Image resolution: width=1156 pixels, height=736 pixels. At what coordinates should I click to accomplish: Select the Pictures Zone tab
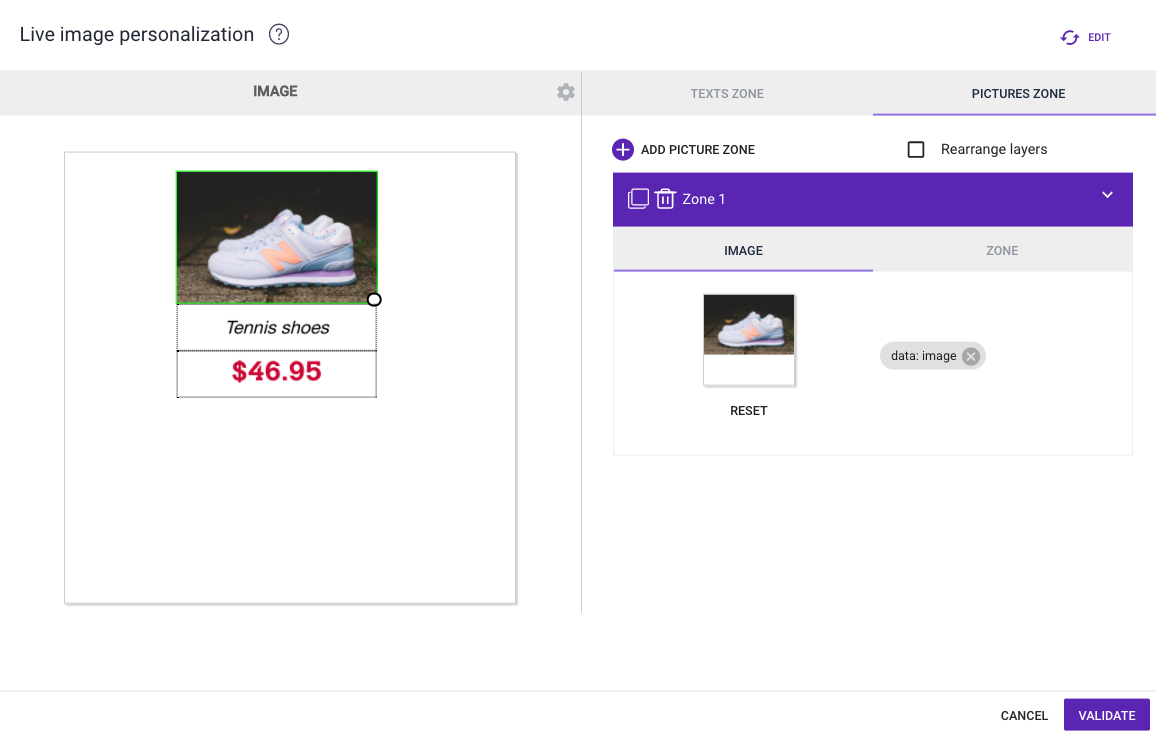point(1018,94)
